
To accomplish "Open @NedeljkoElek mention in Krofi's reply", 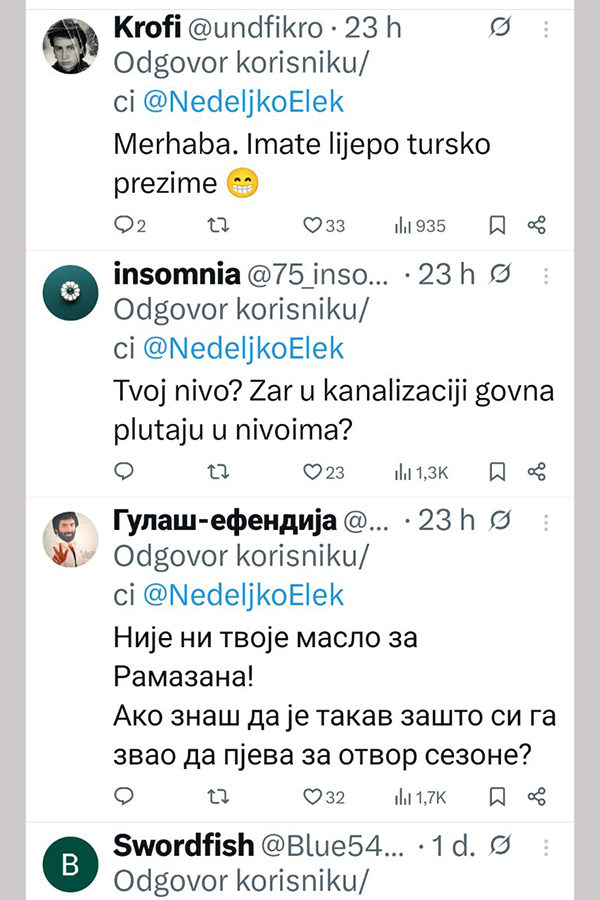I will point(244,102).
